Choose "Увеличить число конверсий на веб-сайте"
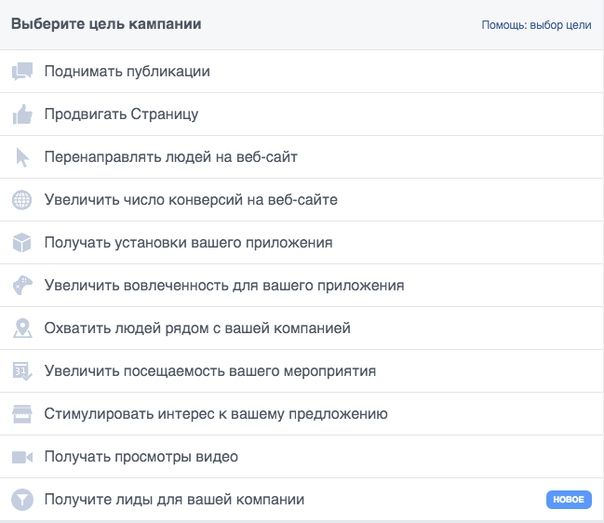604x523 pixels. coord(302,200)
